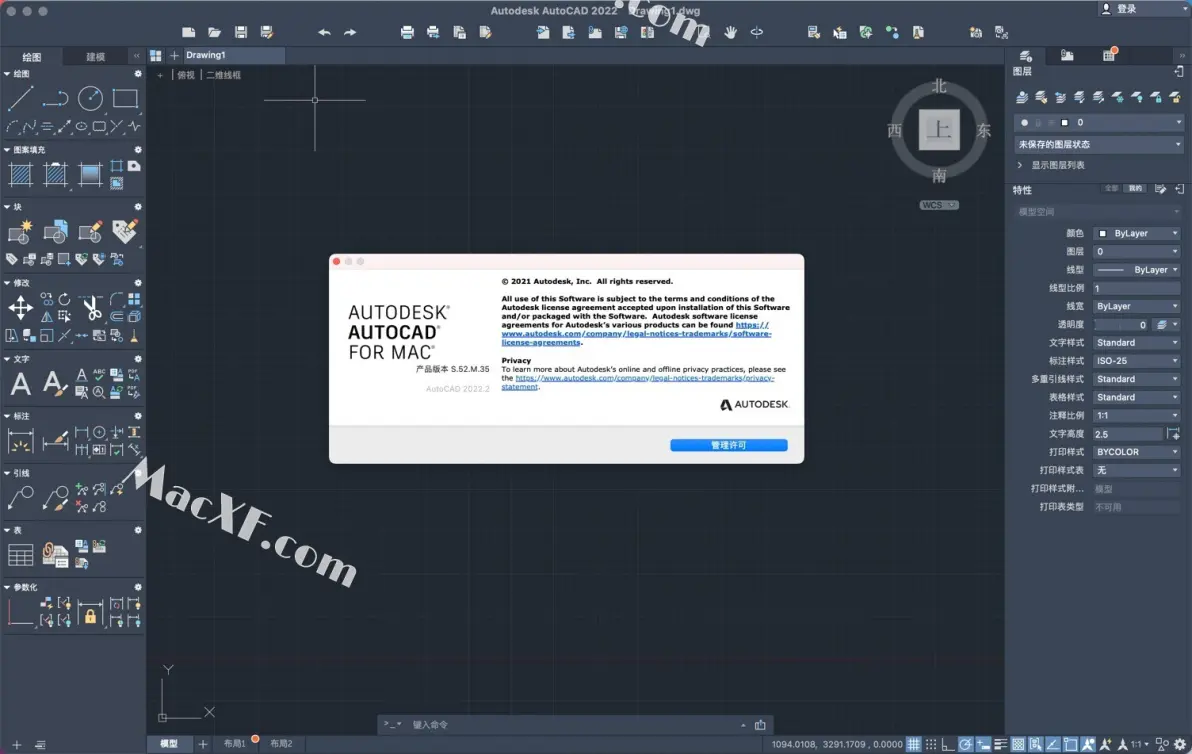This screenshot has width=1192, height=754.
Task: Activate the Pan hand tool
Action: click(x=731, y=32)
